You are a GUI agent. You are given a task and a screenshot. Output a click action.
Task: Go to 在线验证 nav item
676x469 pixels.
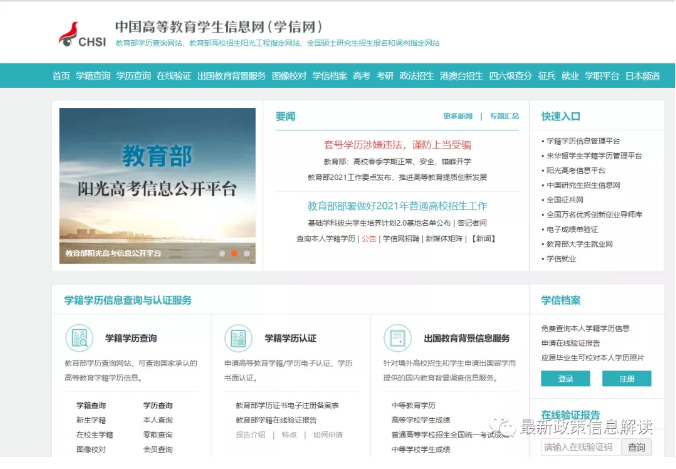(174, 76)
